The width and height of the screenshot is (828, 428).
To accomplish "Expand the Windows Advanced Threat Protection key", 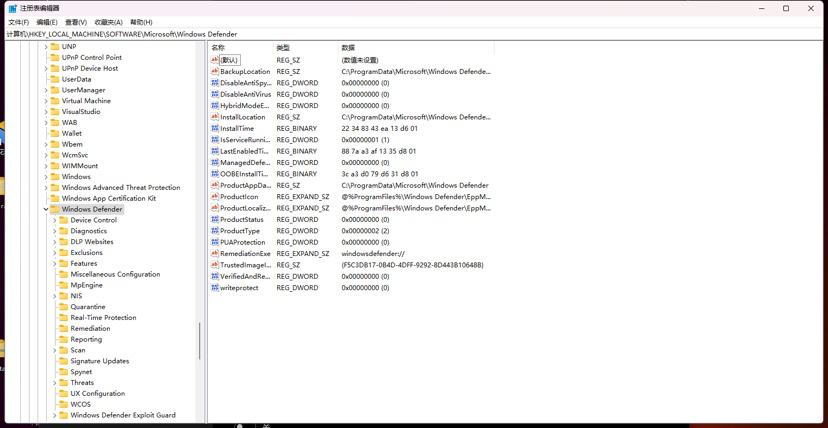I will pos(46,187).
